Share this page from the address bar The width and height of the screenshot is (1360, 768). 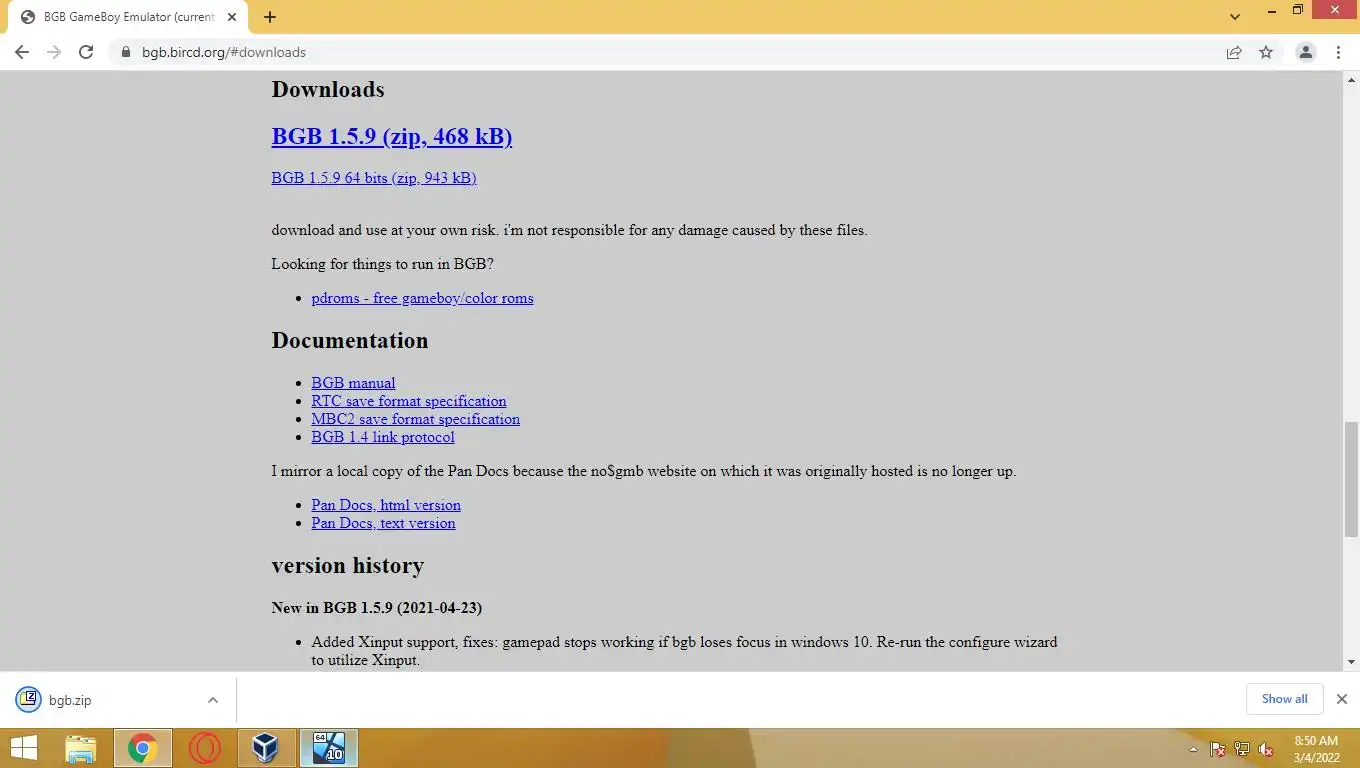(1234, 52)
